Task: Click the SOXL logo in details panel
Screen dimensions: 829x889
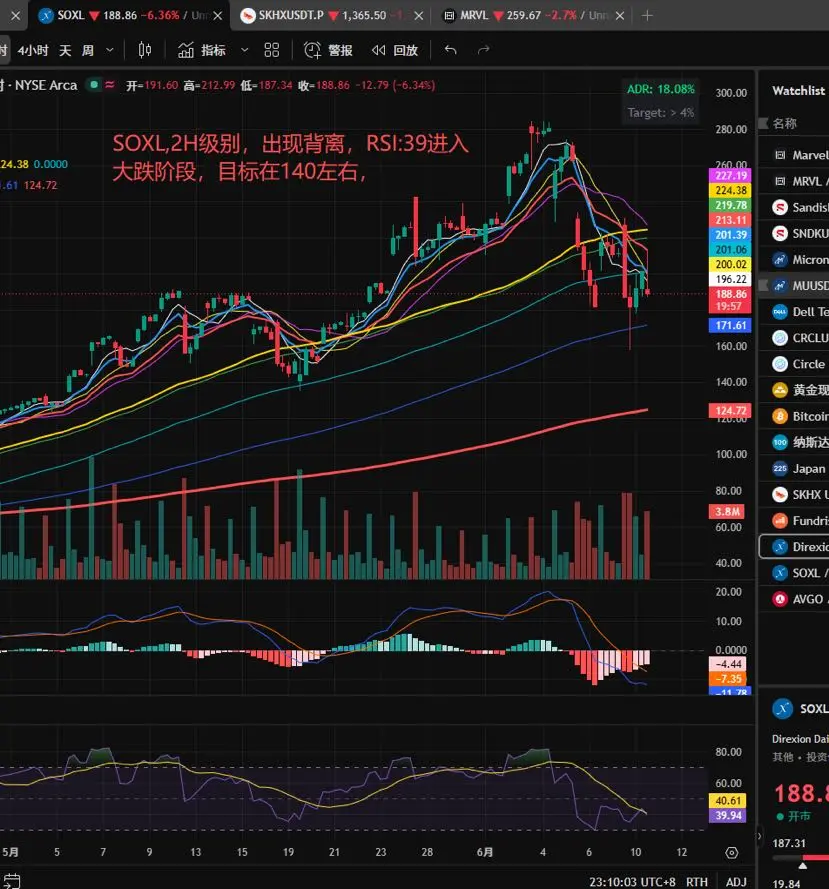Action: click(783, 709)
